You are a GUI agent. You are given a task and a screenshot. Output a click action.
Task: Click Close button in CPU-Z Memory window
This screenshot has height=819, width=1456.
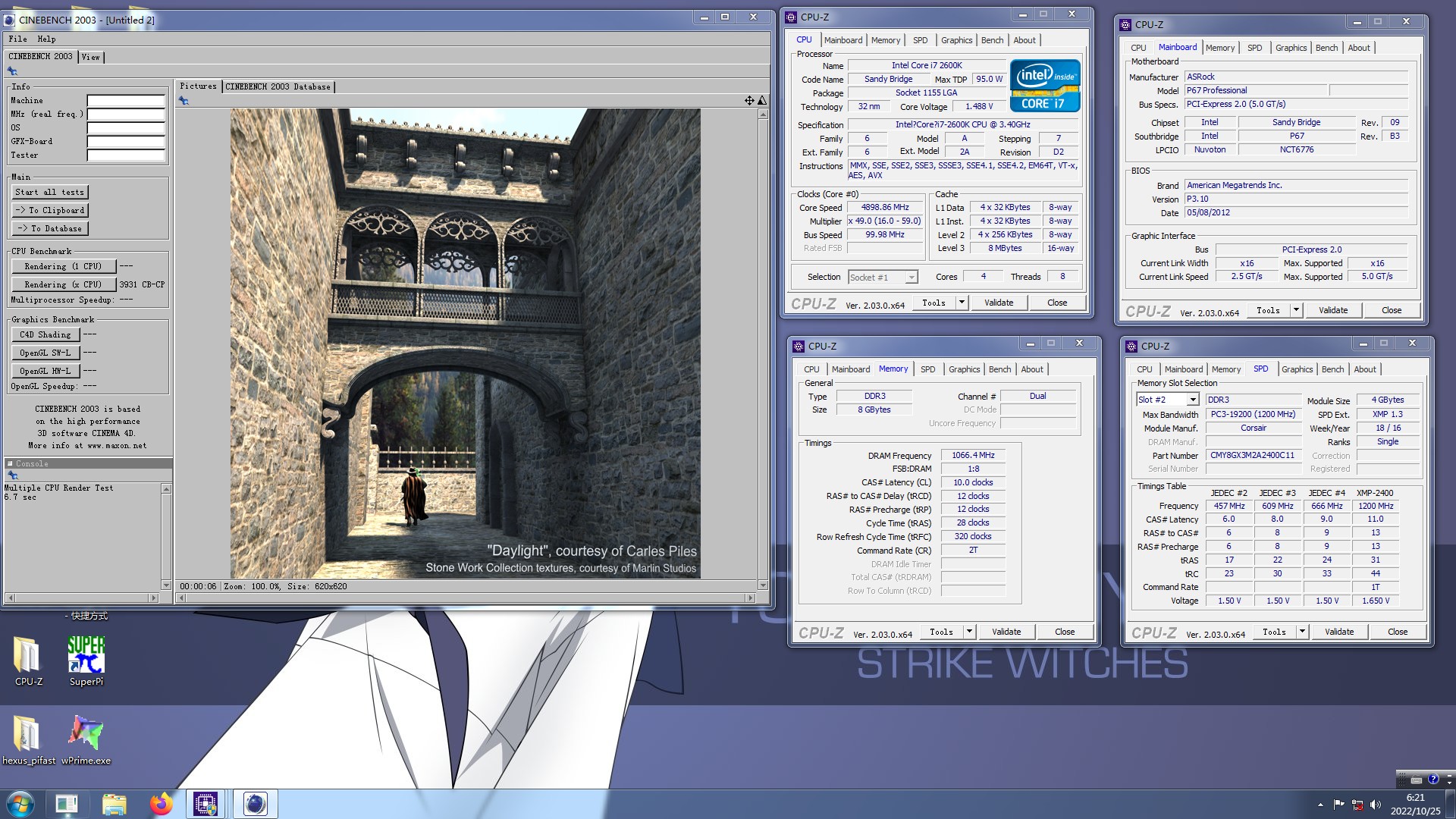[1065, 632]
